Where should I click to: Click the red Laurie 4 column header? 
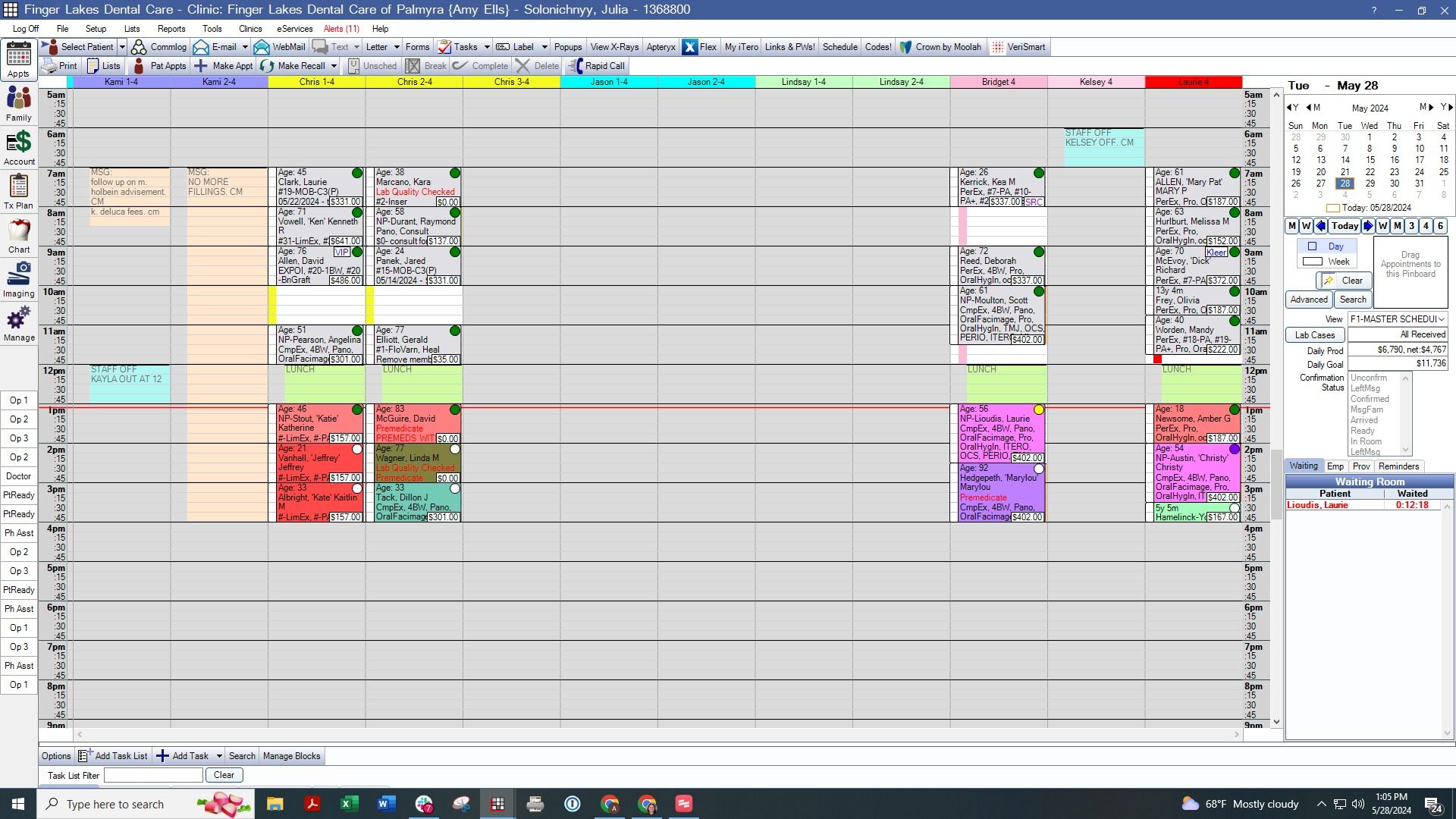coord(1194,82)
